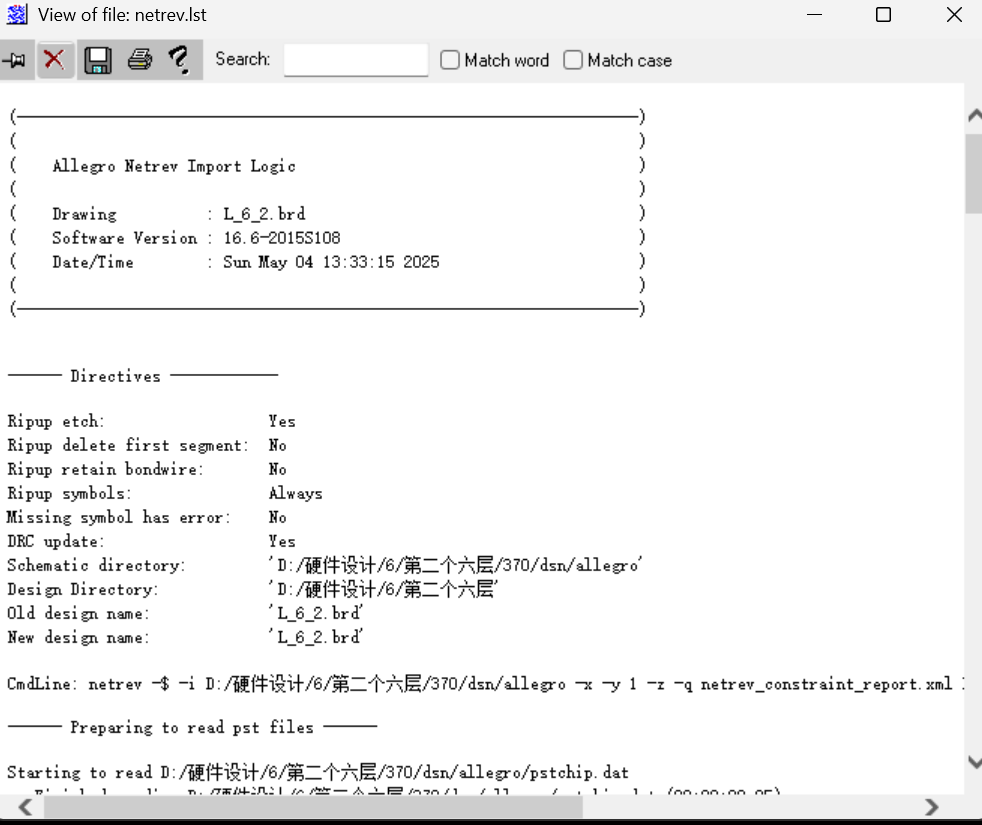The height and width of the screenshot is (825, 982).
Task: Click the 'Allegro Netrev Import Logic' heading text
Action: [173, 166]
